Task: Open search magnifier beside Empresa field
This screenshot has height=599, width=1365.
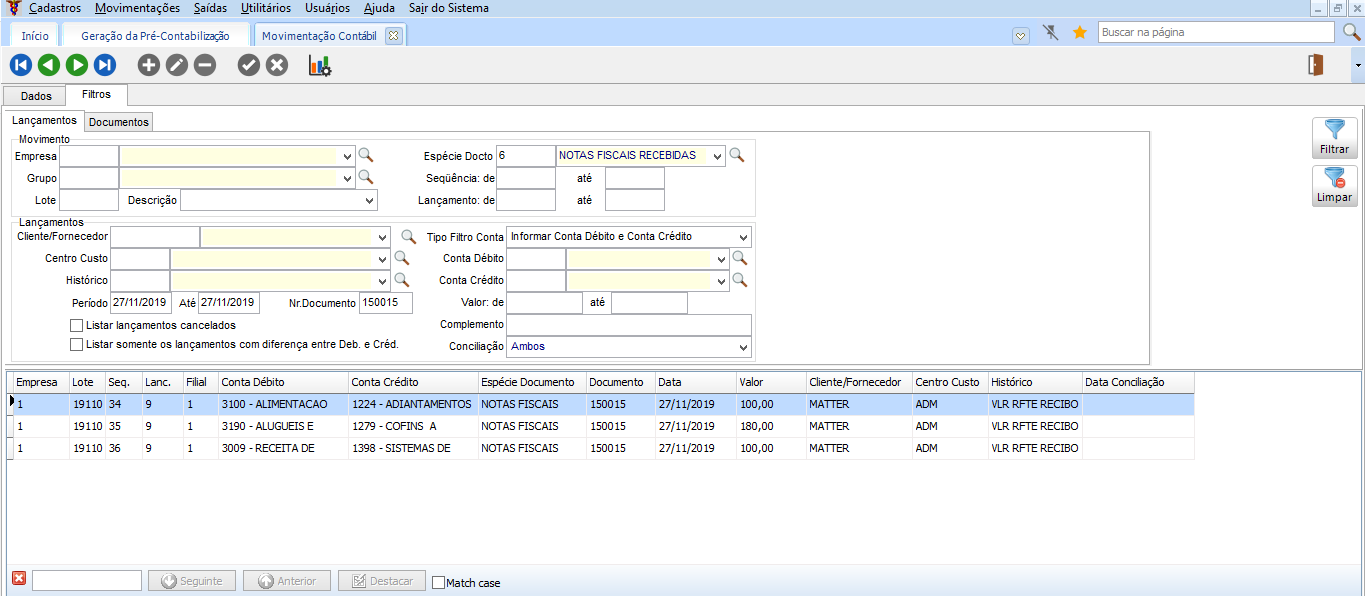Action: coord(366,155)
